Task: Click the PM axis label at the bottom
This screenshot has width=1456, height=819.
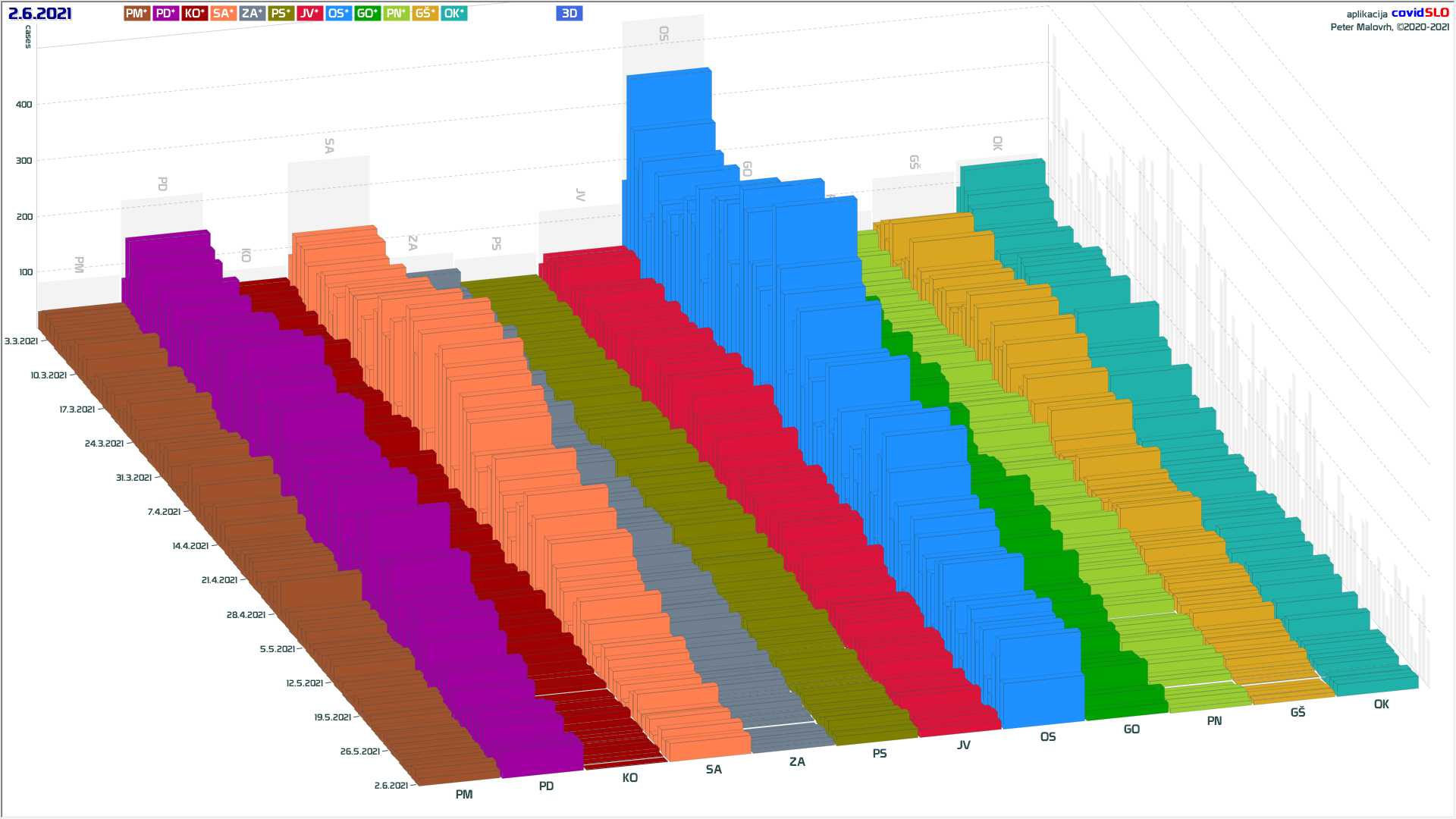Action: (x=464, y=795)
